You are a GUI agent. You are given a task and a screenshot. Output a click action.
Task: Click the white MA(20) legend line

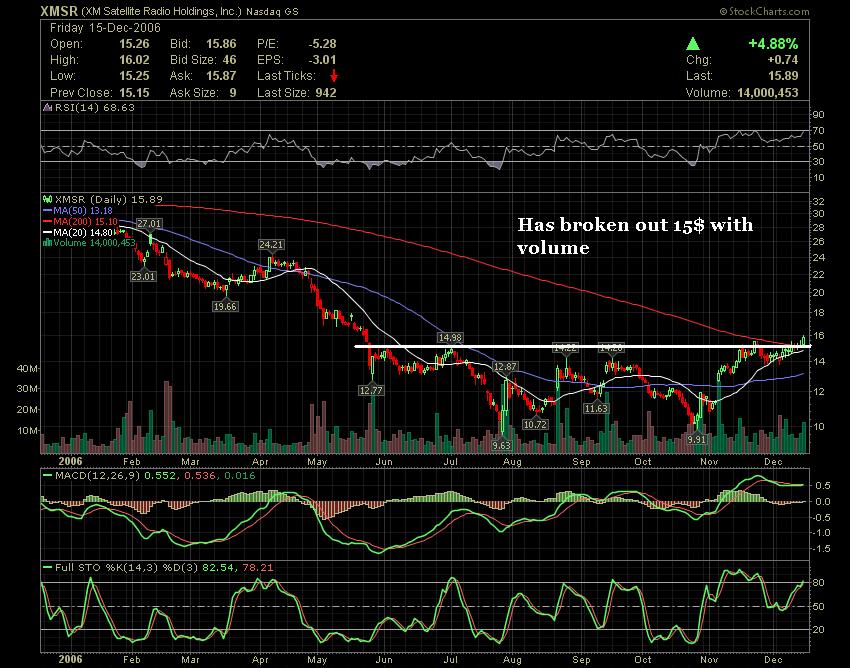pos(47,232)
